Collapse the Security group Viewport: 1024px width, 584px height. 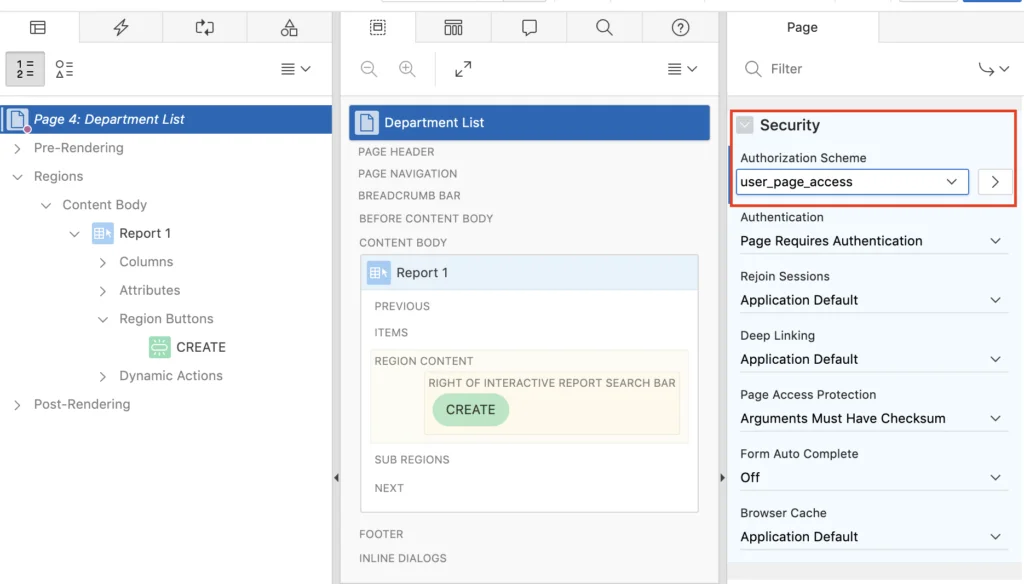tap(744, 125)
